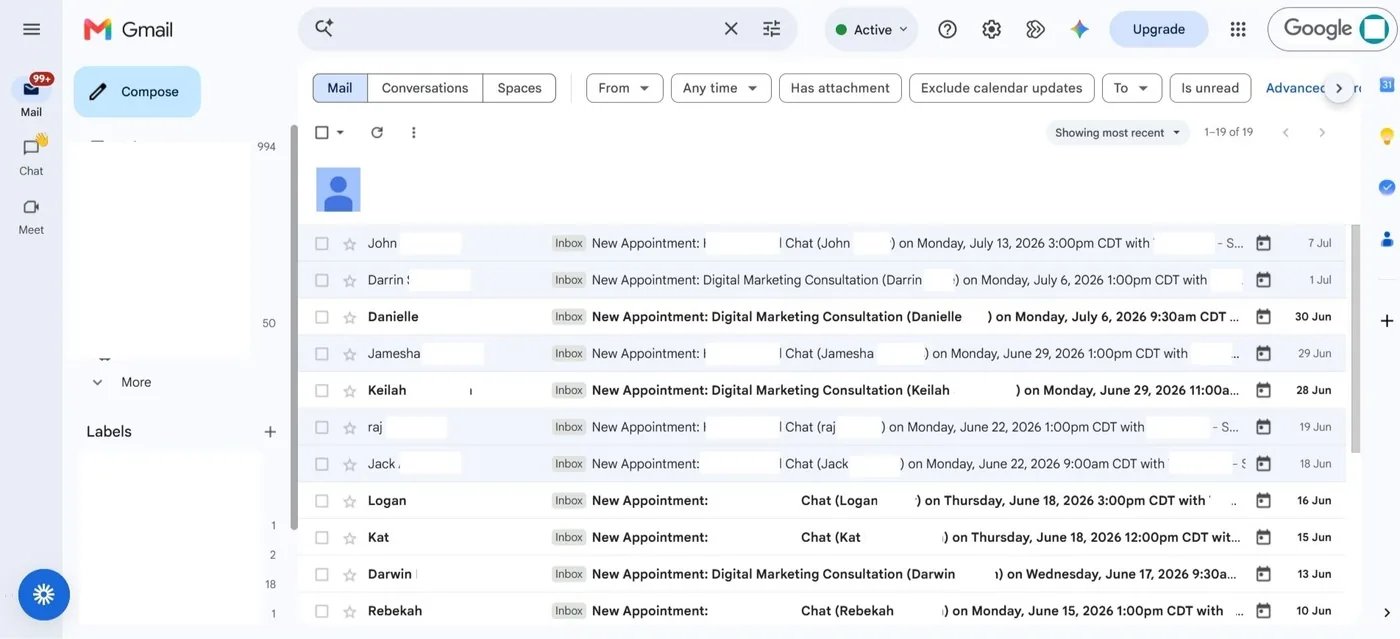The image size is (1400, 639).
Task: Open the More three-dot menu in toolbar
Action: coord(414,132)
